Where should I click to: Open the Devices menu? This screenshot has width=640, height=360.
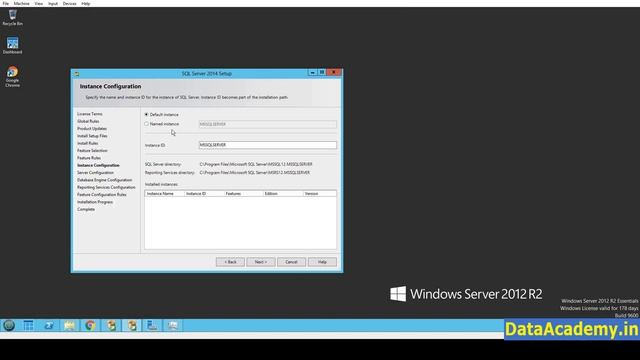(69, 3)
